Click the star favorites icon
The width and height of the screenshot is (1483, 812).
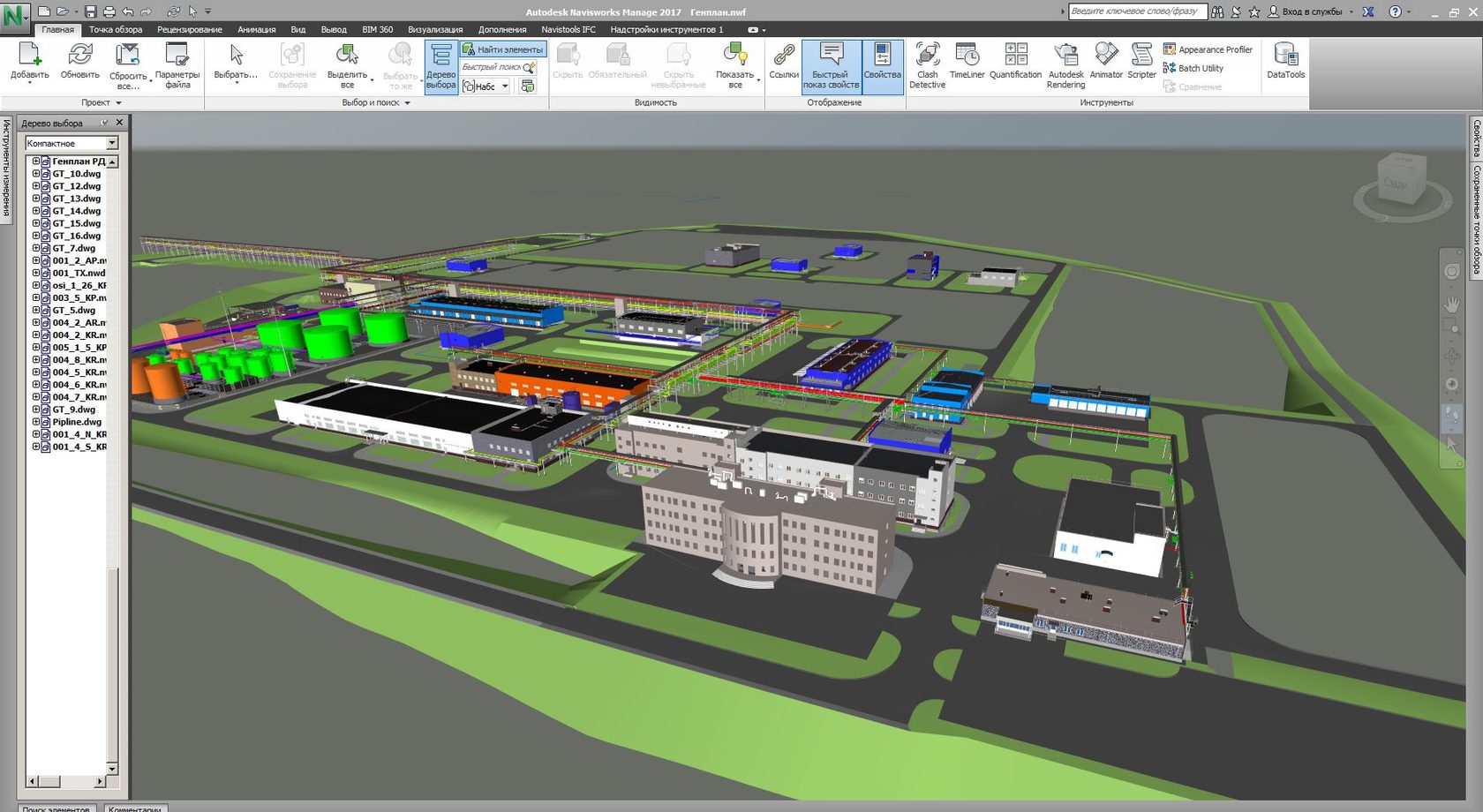click(x=1253, y=11)
